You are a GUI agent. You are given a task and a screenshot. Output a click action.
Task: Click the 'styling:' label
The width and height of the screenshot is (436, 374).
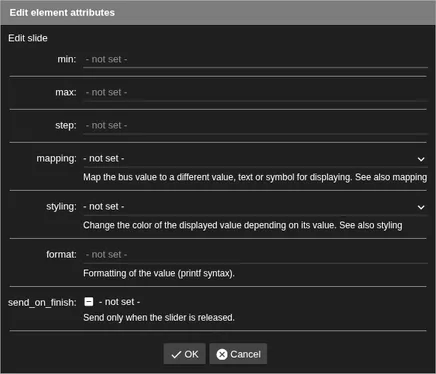(61, 207)
